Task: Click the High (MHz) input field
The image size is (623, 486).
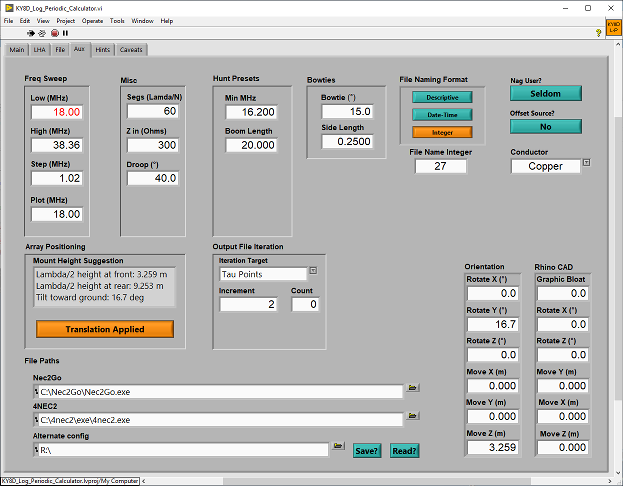Action: pos(57,145)
